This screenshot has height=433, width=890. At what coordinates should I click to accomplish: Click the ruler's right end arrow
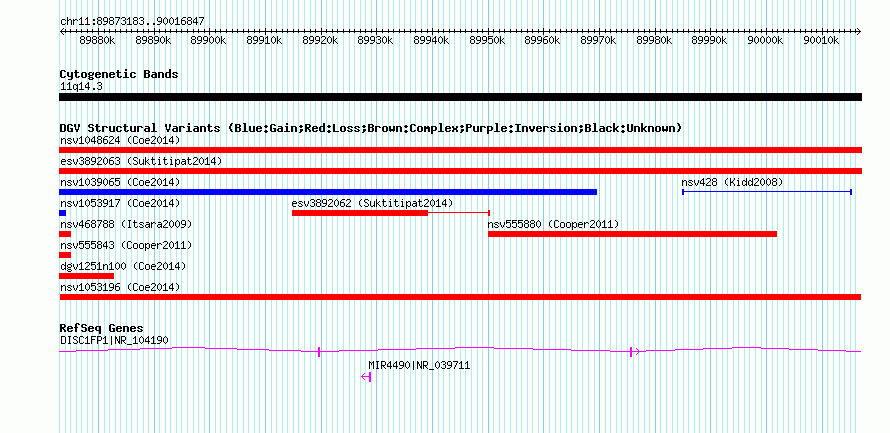coord(859,32)
